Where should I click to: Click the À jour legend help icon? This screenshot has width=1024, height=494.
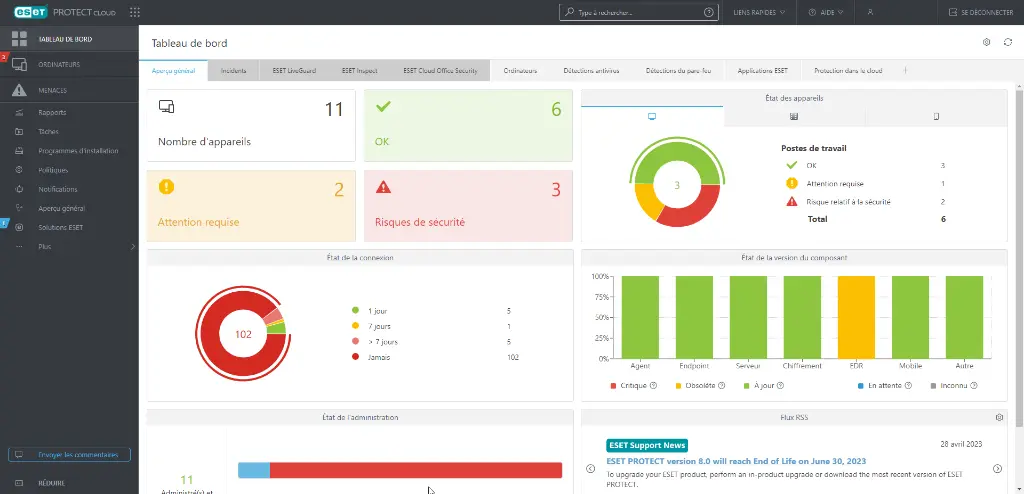point(780,386)
